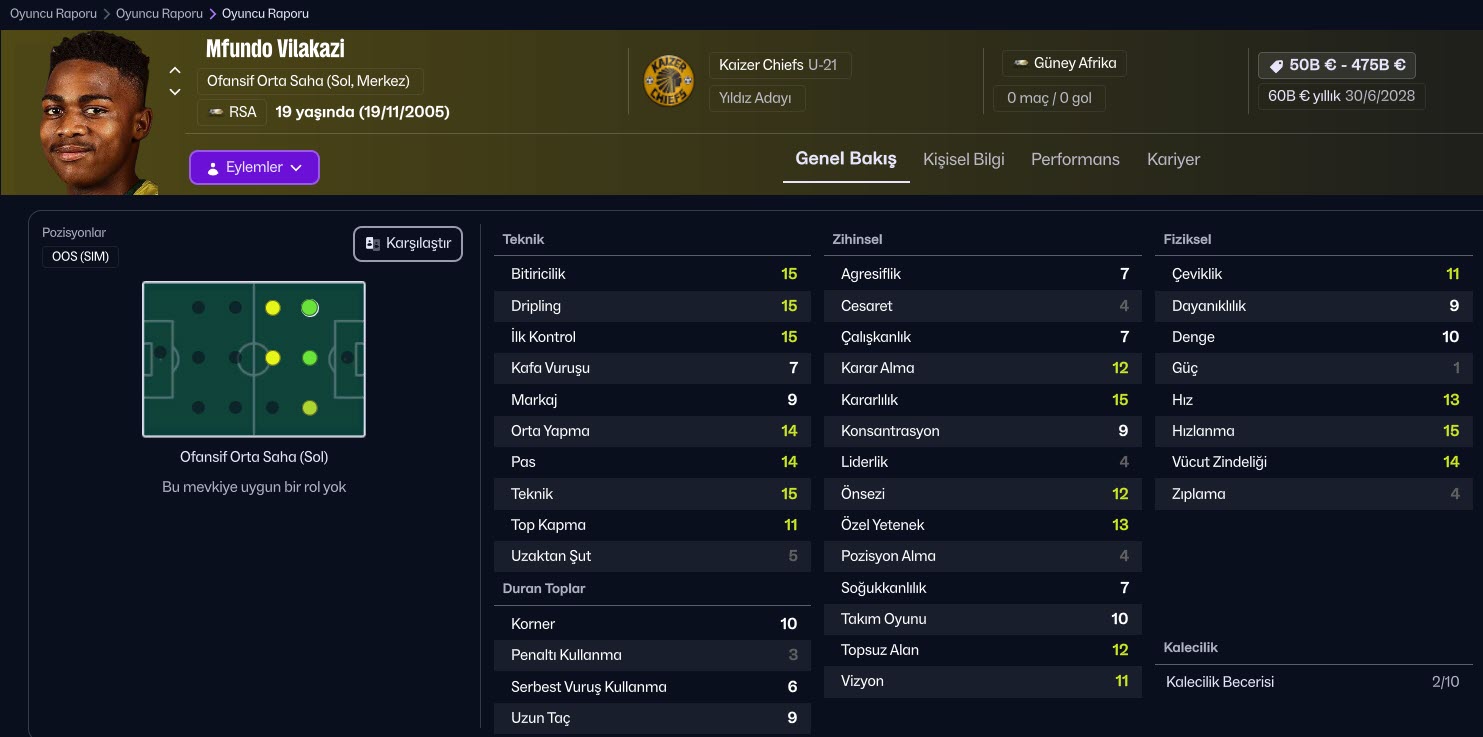Click the South Africa flag next to RSA
1483x737 pixels.
[215, 112]
